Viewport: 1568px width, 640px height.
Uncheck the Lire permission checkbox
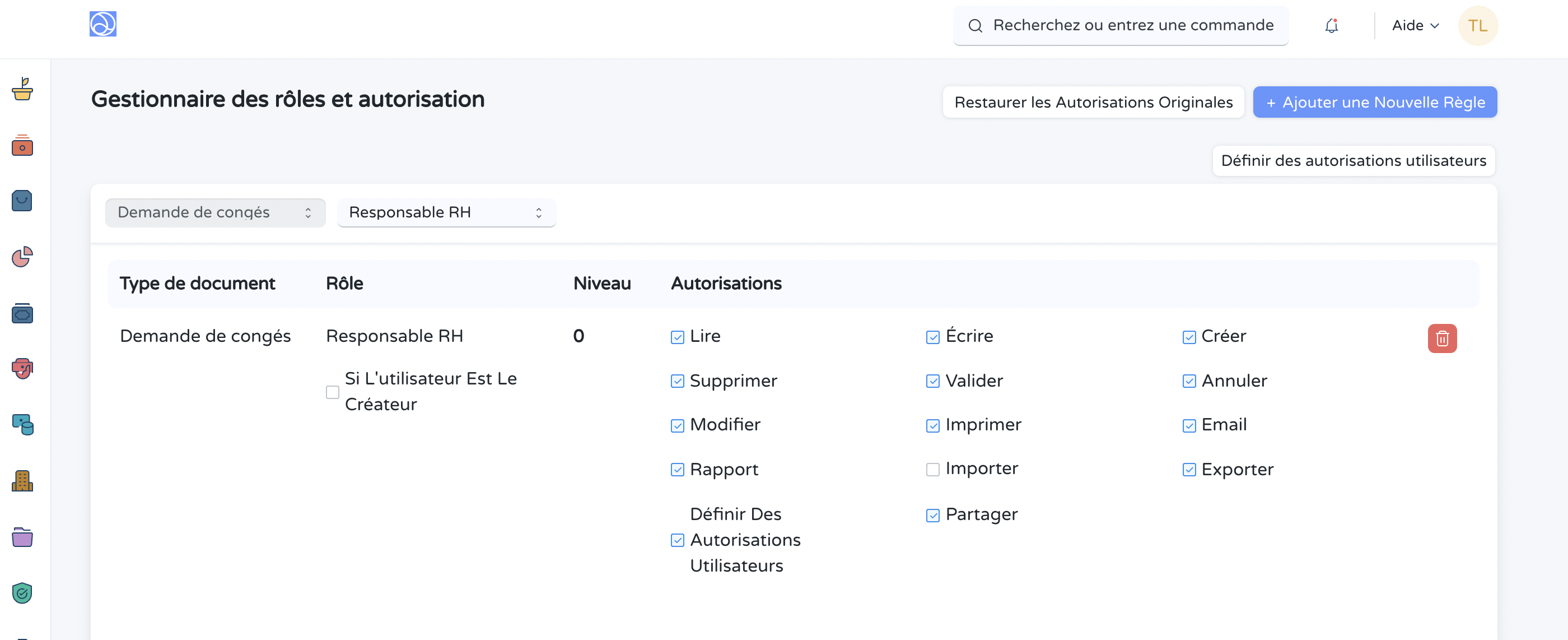[x=677, y=337]
